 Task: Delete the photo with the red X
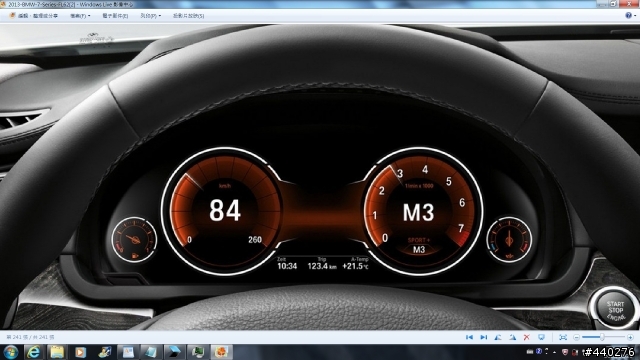coord(527,337)
